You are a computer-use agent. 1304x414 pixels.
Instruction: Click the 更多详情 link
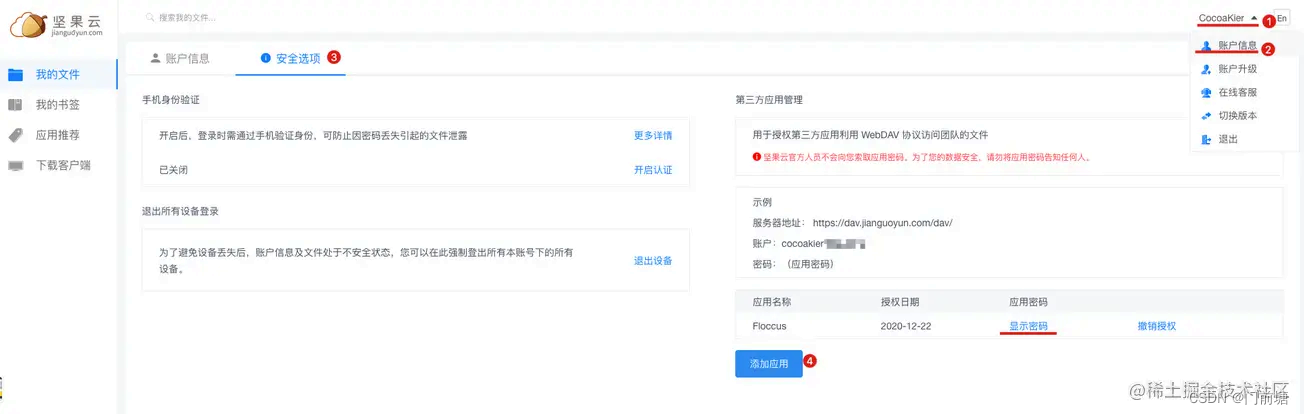[653, 135]
